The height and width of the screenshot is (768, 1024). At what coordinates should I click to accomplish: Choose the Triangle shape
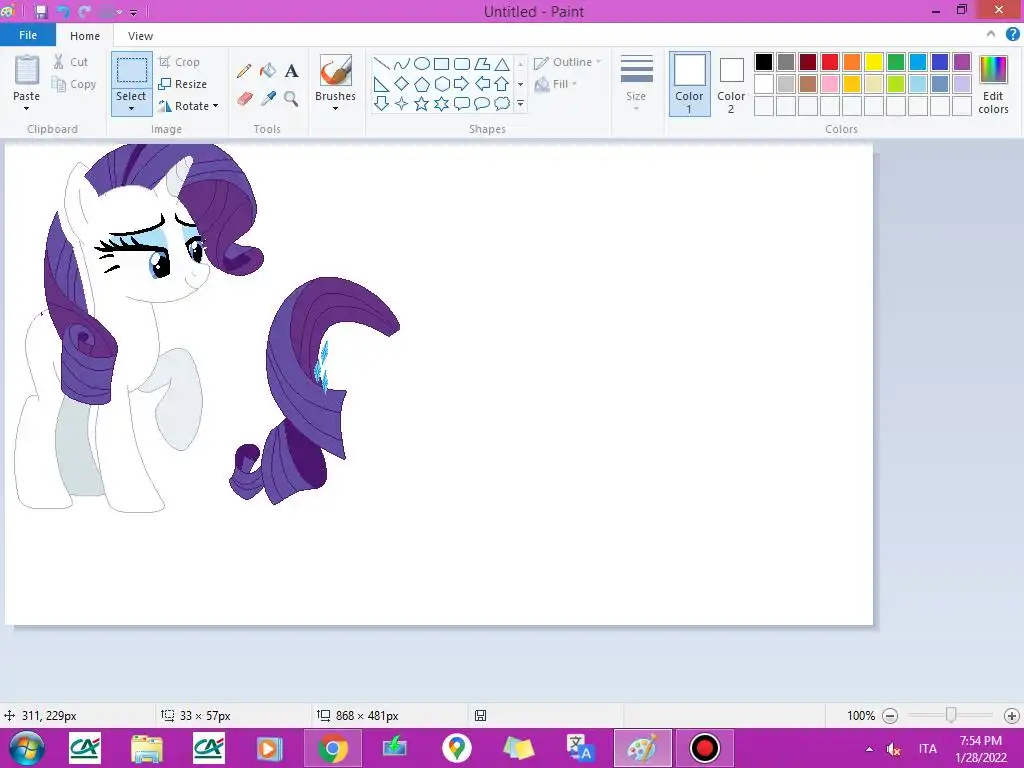[502, 64]
